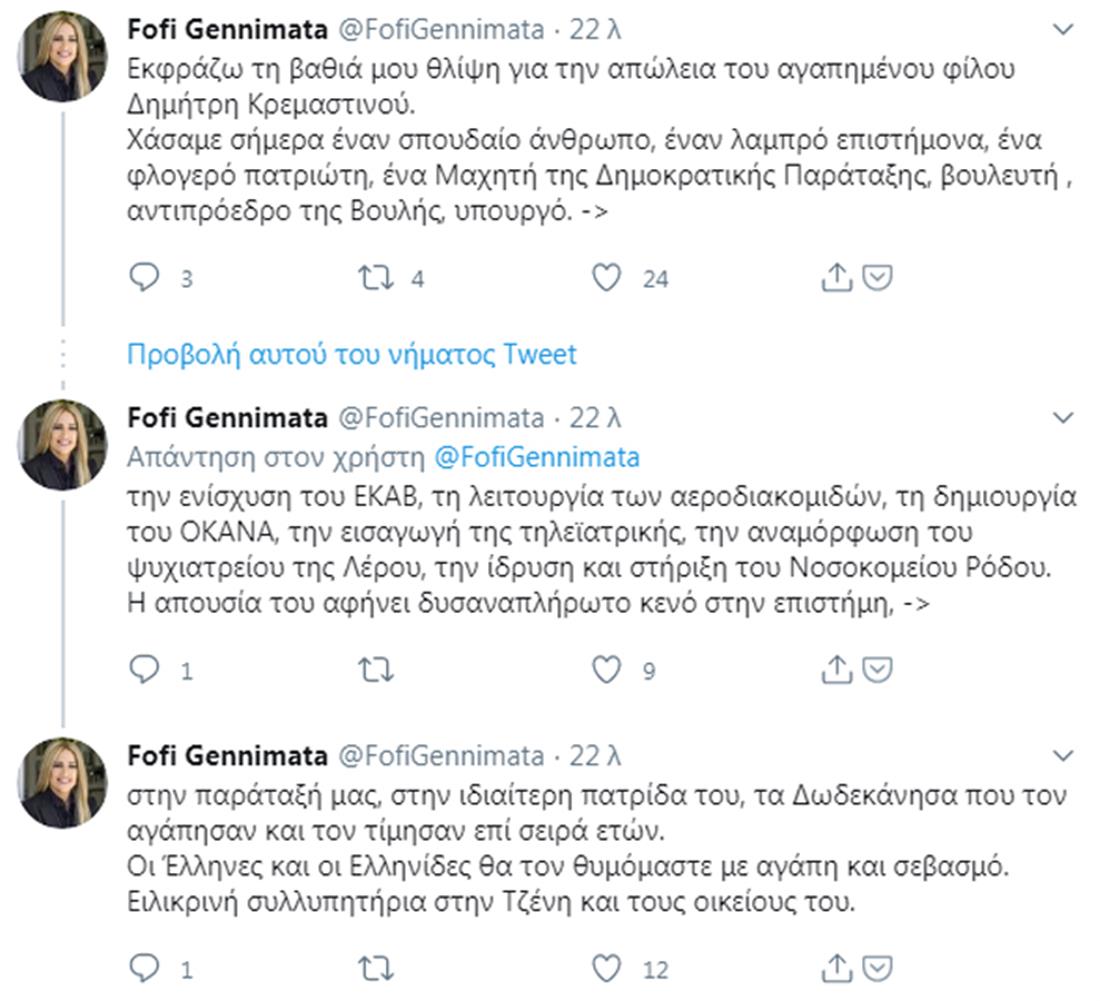Retweet the first tweet with 4 retweets
The height and width of the screenshot is (1001, 1100).
[376, 277]
